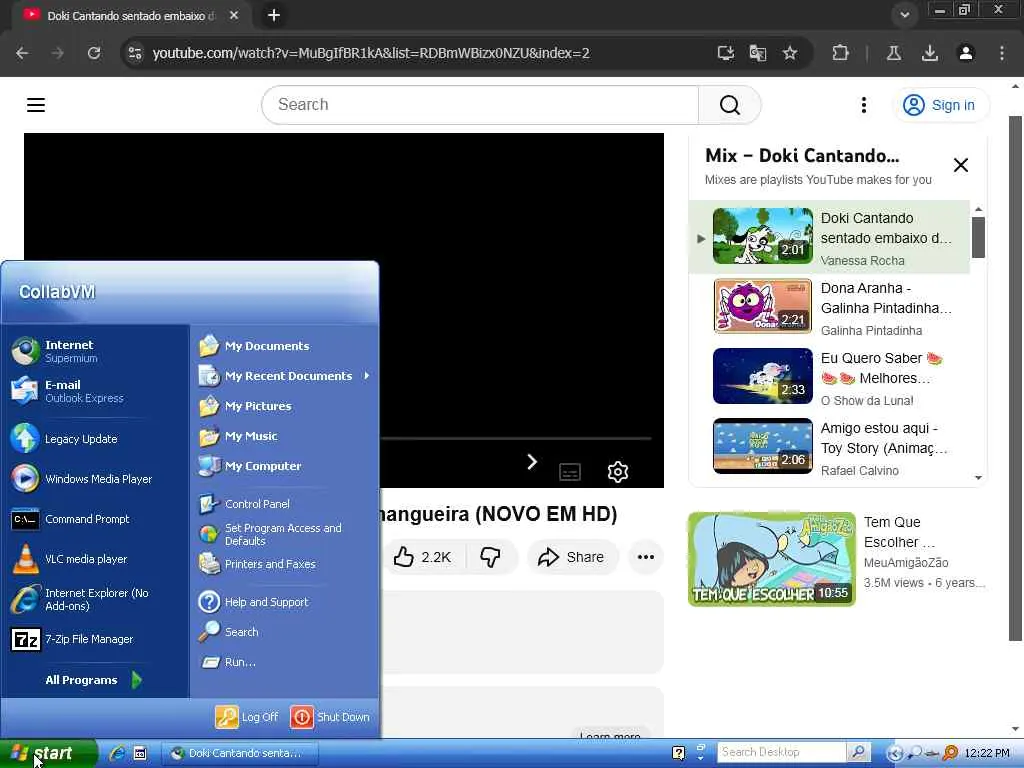Go back in browser
The image size is (1024, 768).
(x=22, y=53)
